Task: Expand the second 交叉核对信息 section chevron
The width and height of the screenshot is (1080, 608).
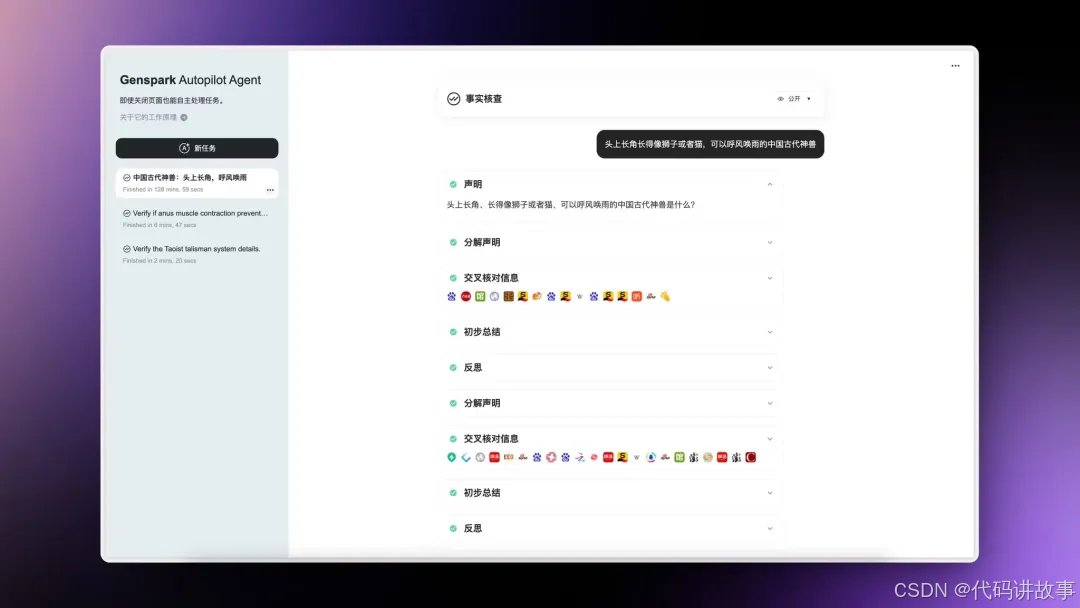Action: click(x=770, y=439)
